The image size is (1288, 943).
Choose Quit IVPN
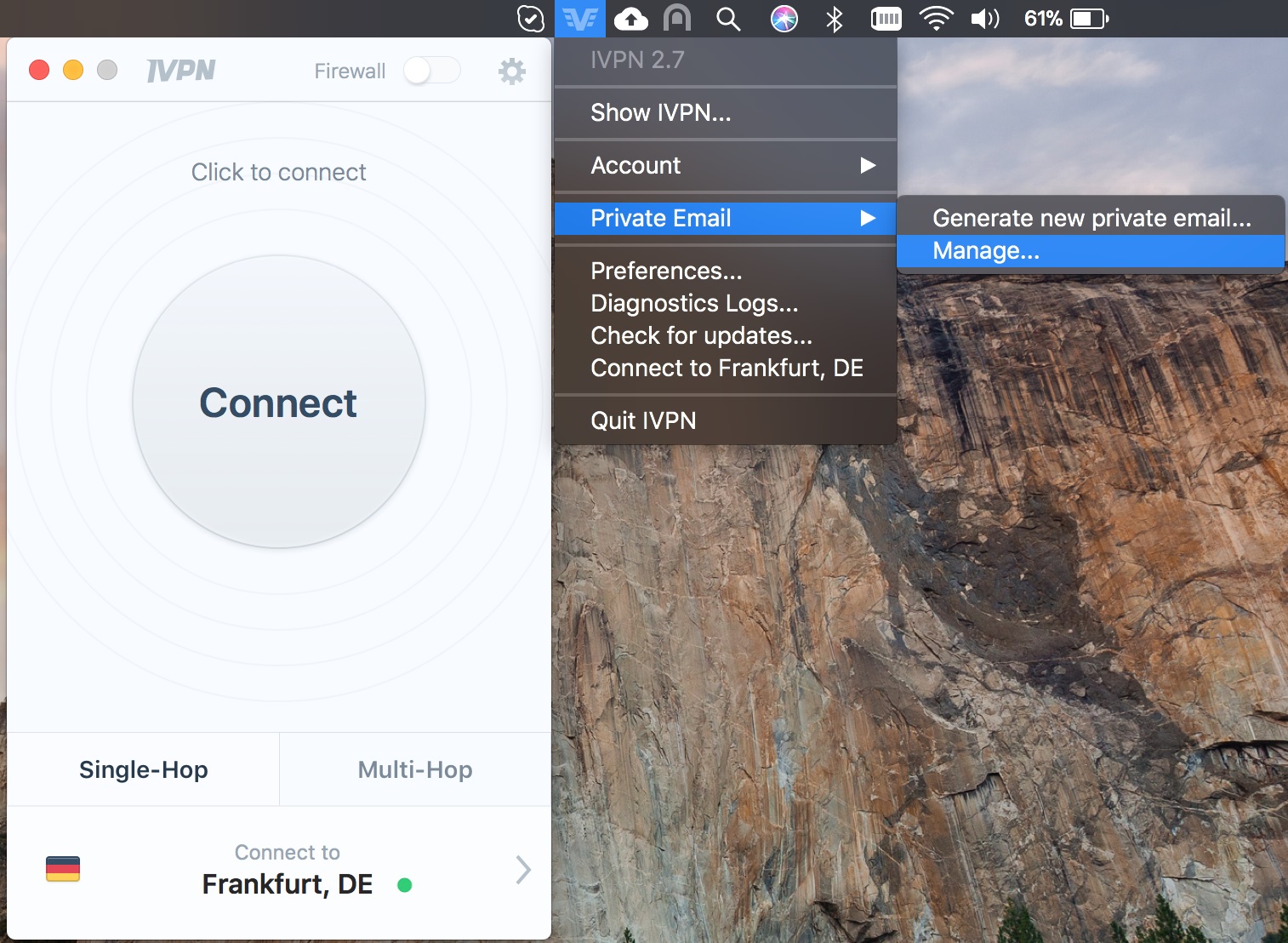click(x=725, y=420)
